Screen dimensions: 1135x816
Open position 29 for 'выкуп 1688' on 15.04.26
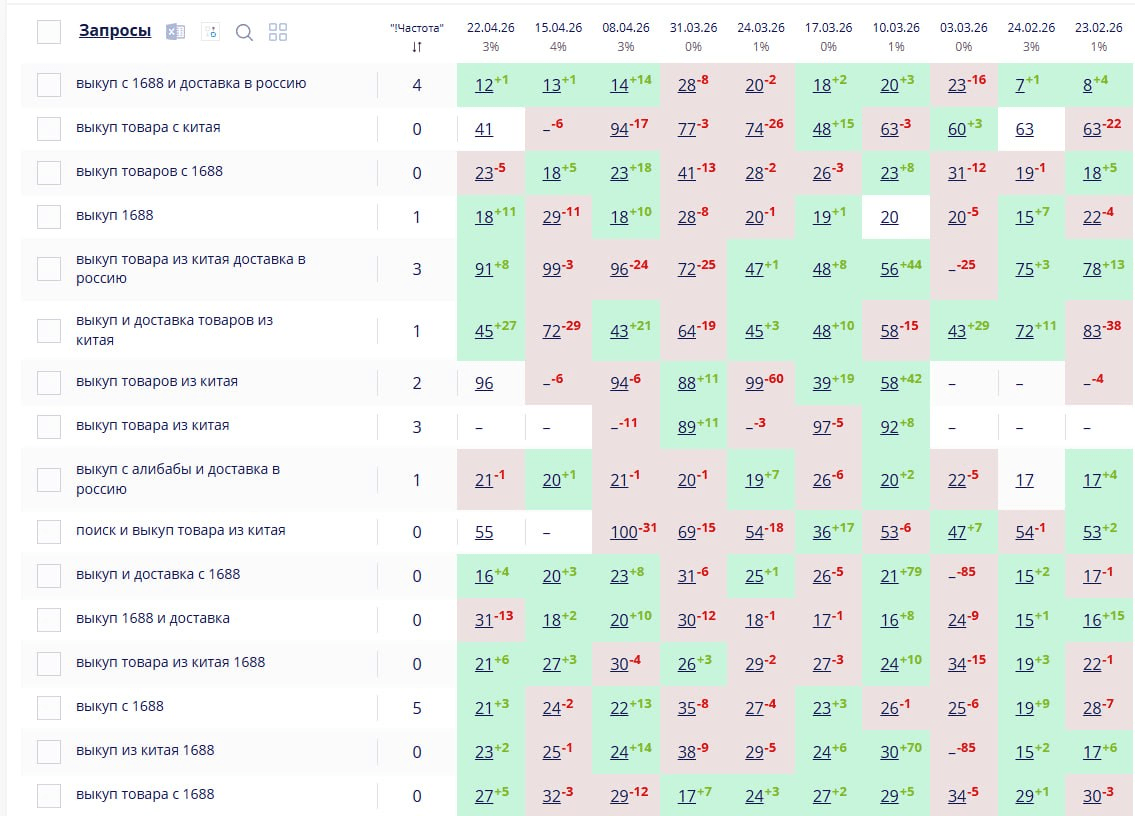[x=552, y=217]
